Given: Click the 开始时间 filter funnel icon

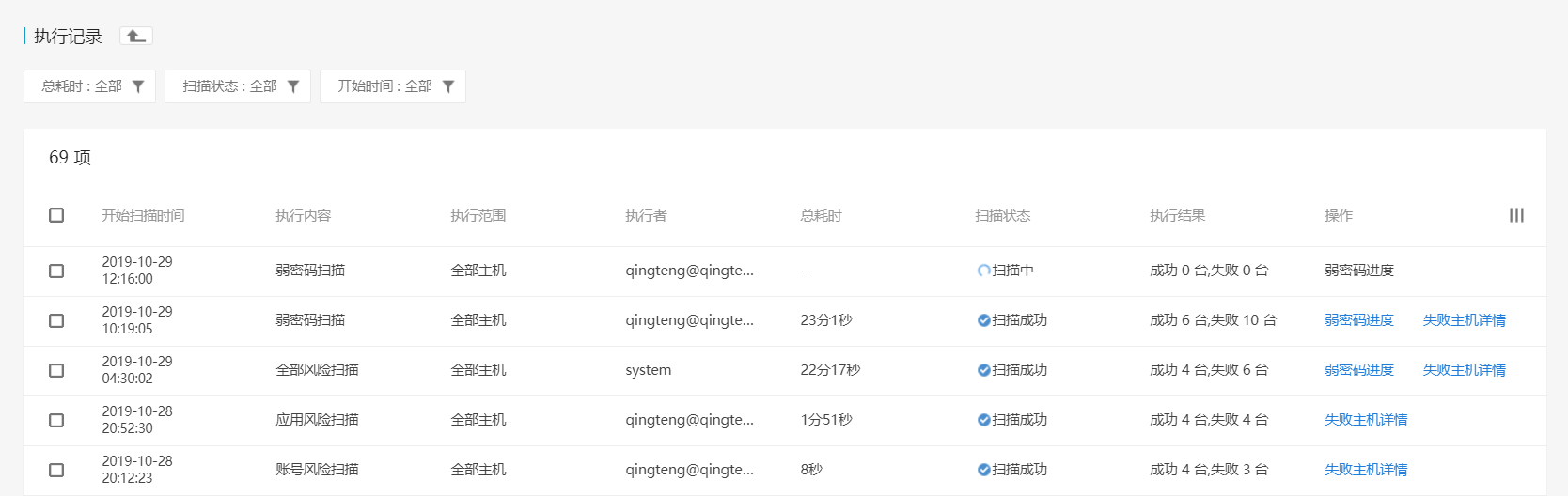Looking at the screenshot, I should (448, 86).
